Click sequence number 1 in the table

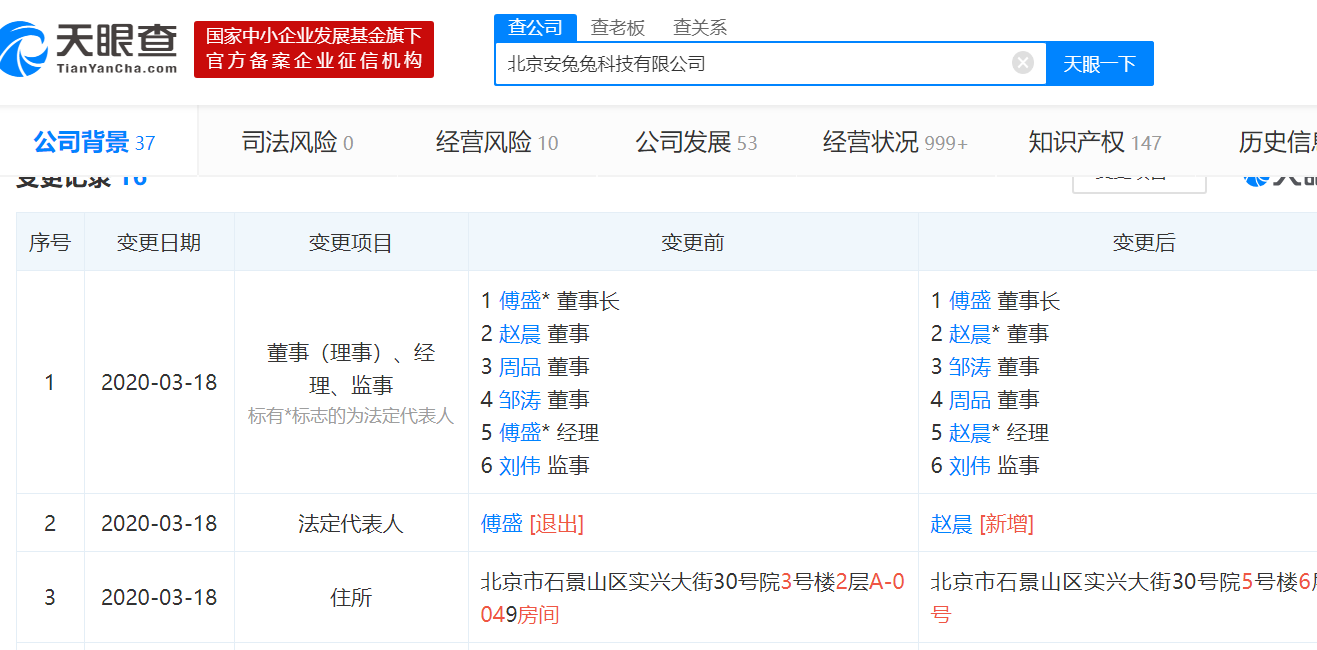[x=50, y=383]
